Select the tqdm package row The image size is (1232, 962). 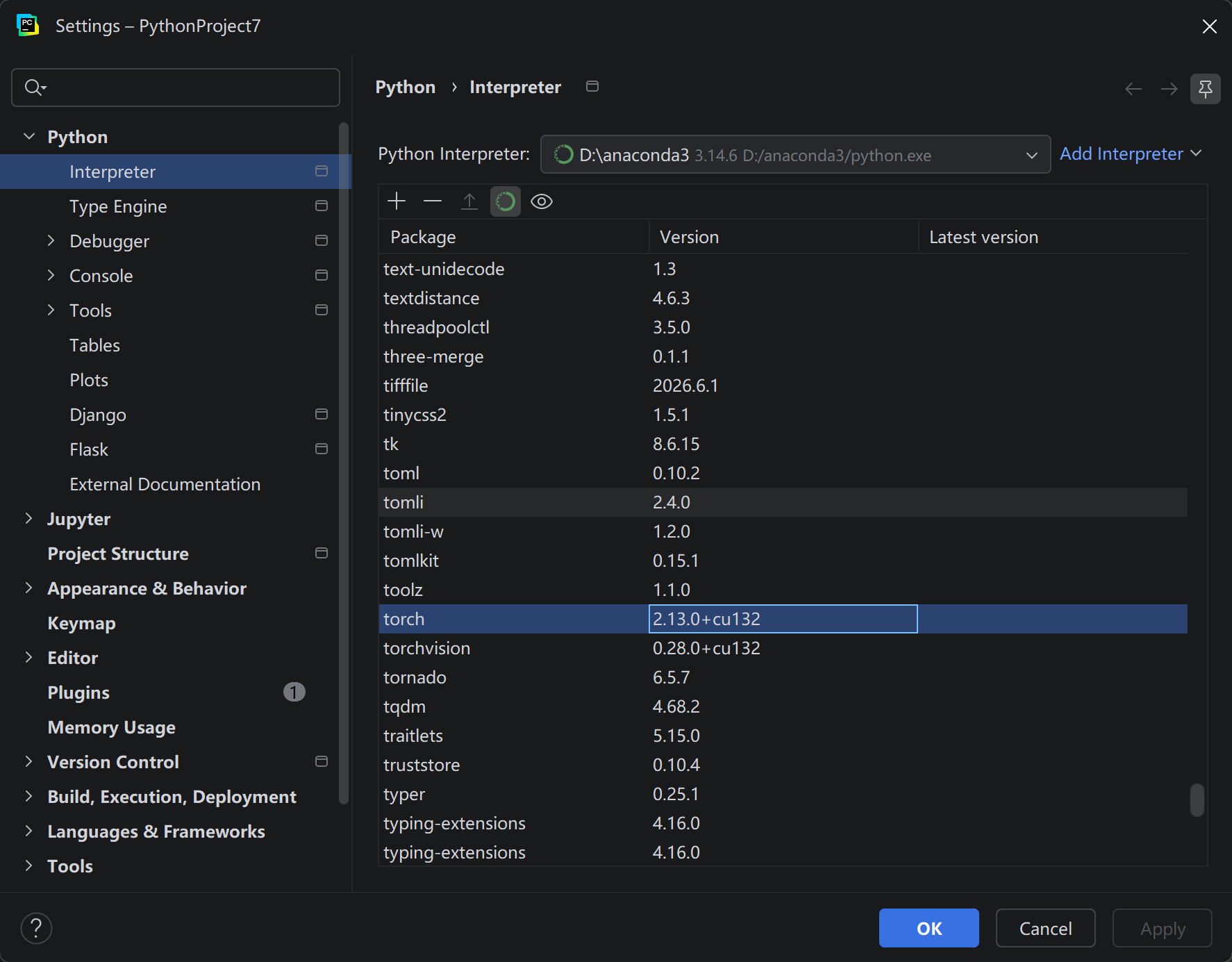(x=783, y=706)
